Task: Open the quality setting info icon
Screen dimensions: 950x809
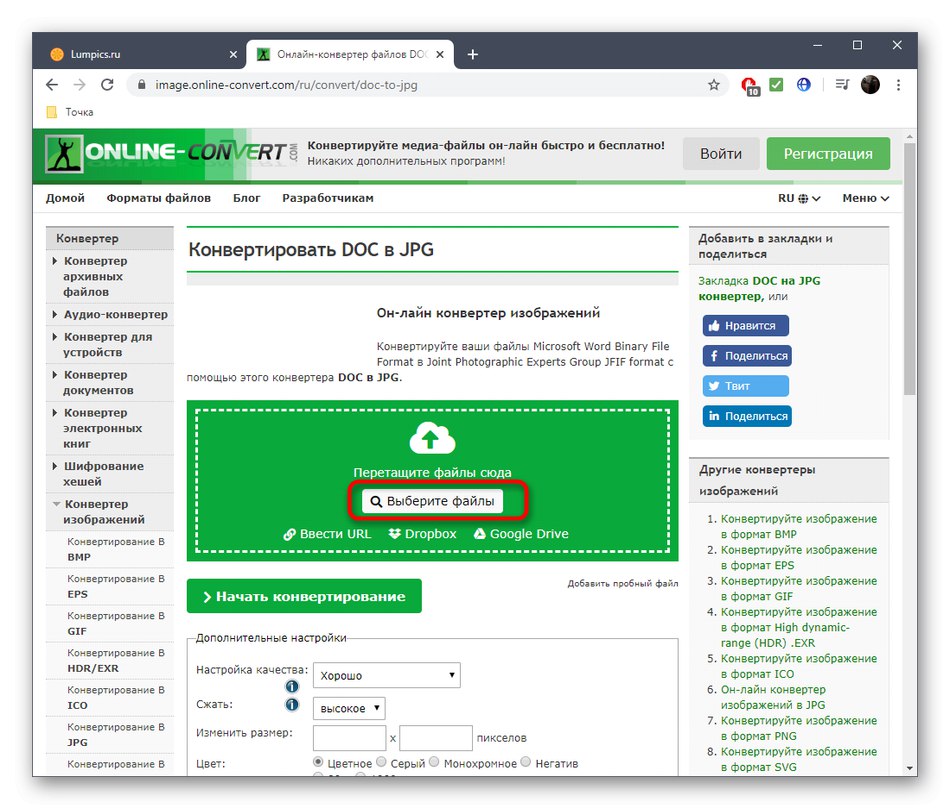Action: 293,686
